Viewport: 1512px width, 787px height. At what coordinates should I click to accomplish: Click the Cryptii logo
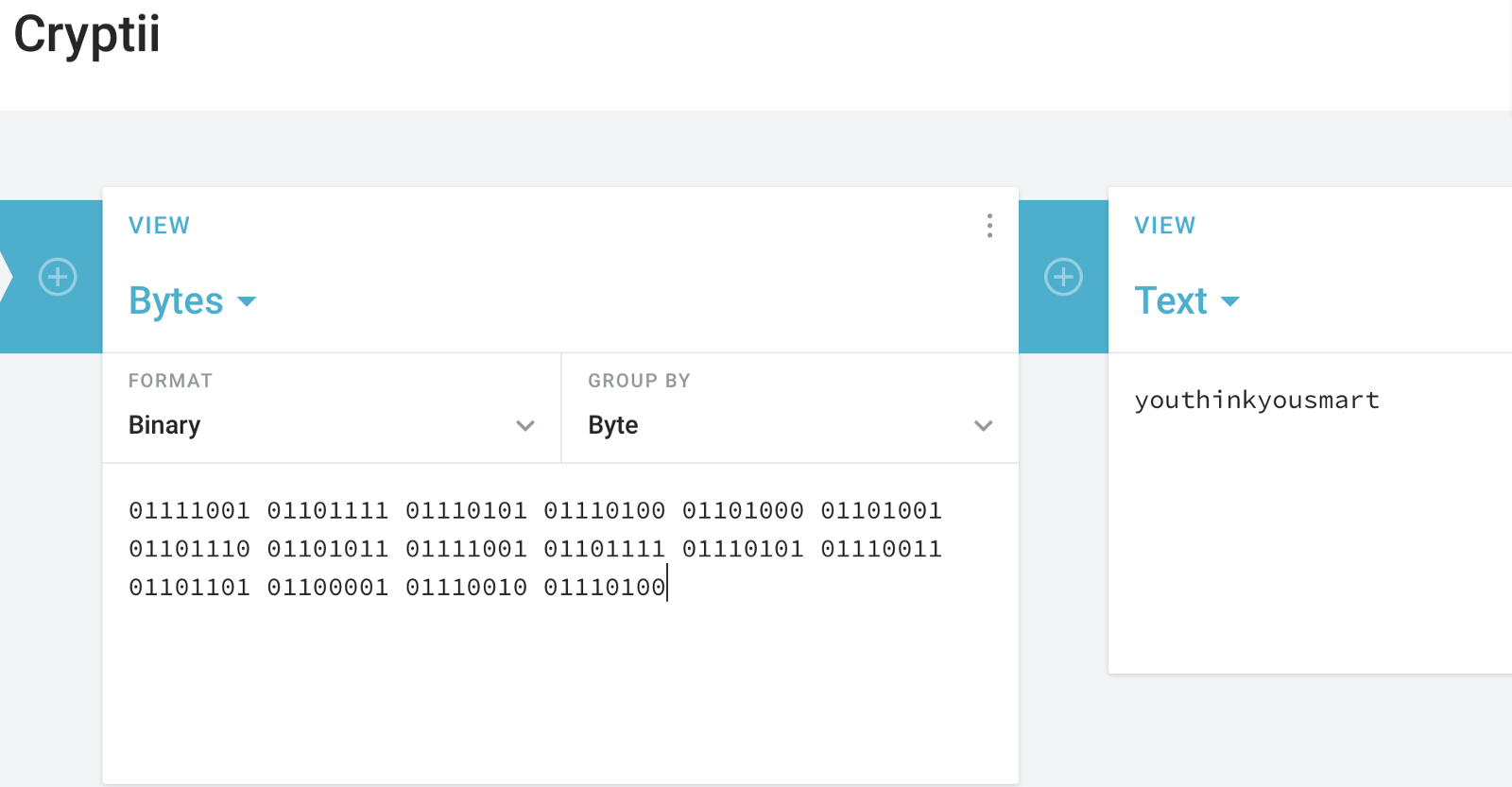87,36
